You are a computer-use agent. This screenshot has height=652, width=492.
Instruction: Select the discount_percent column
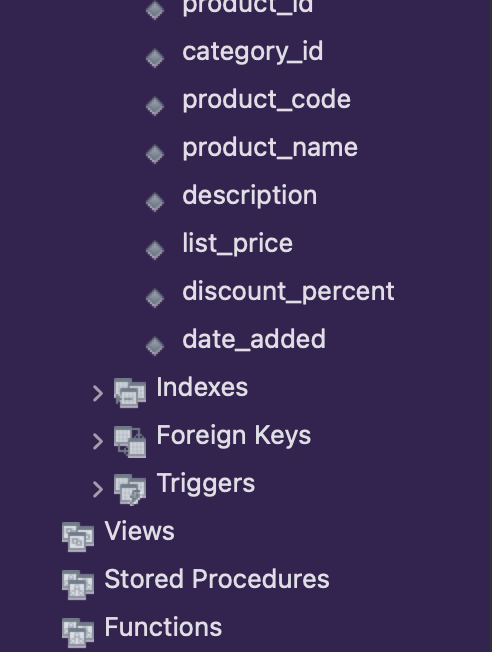[x=288, y=292]
